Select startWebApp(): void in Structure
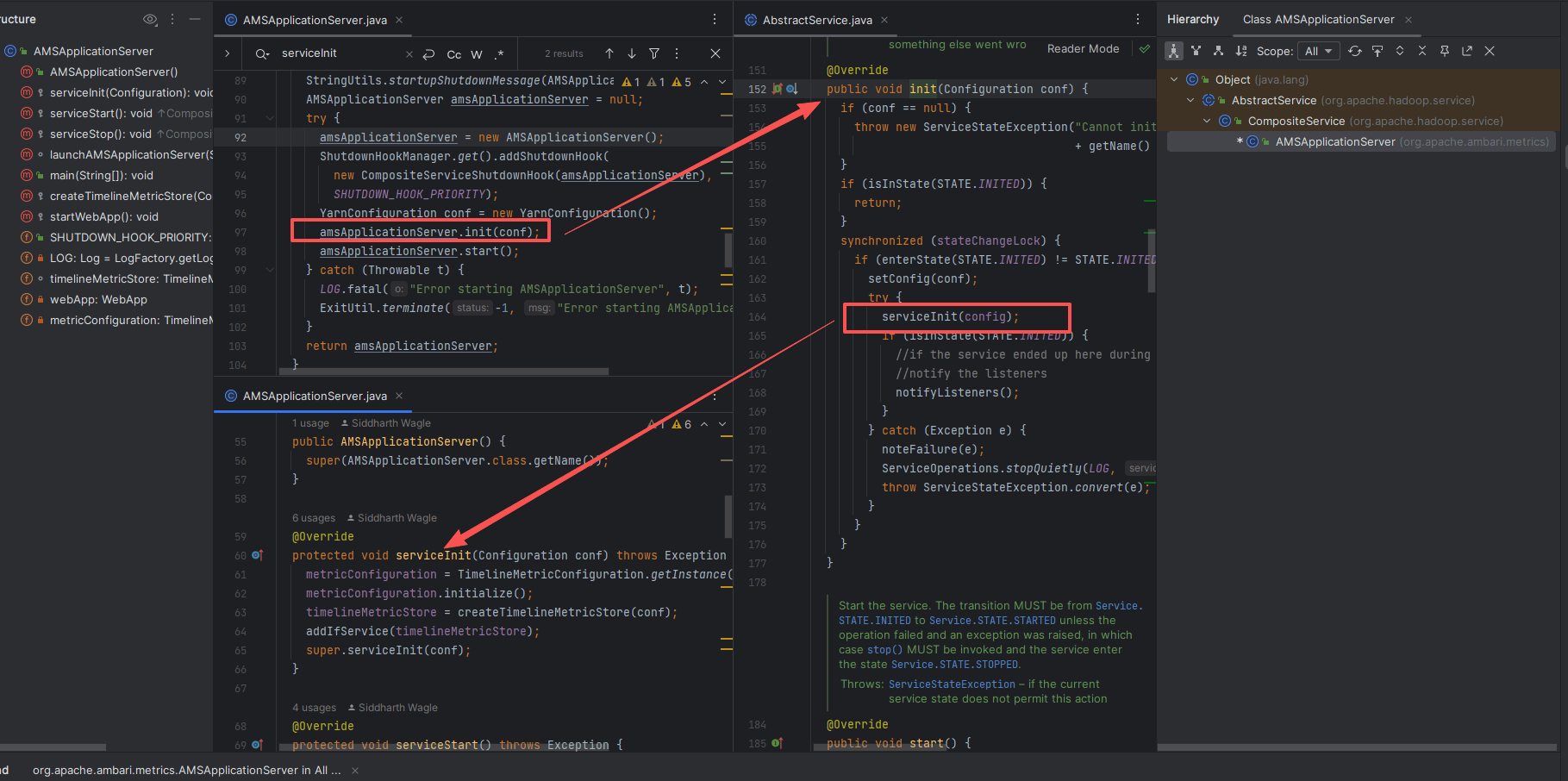 (x=104, y=216)
